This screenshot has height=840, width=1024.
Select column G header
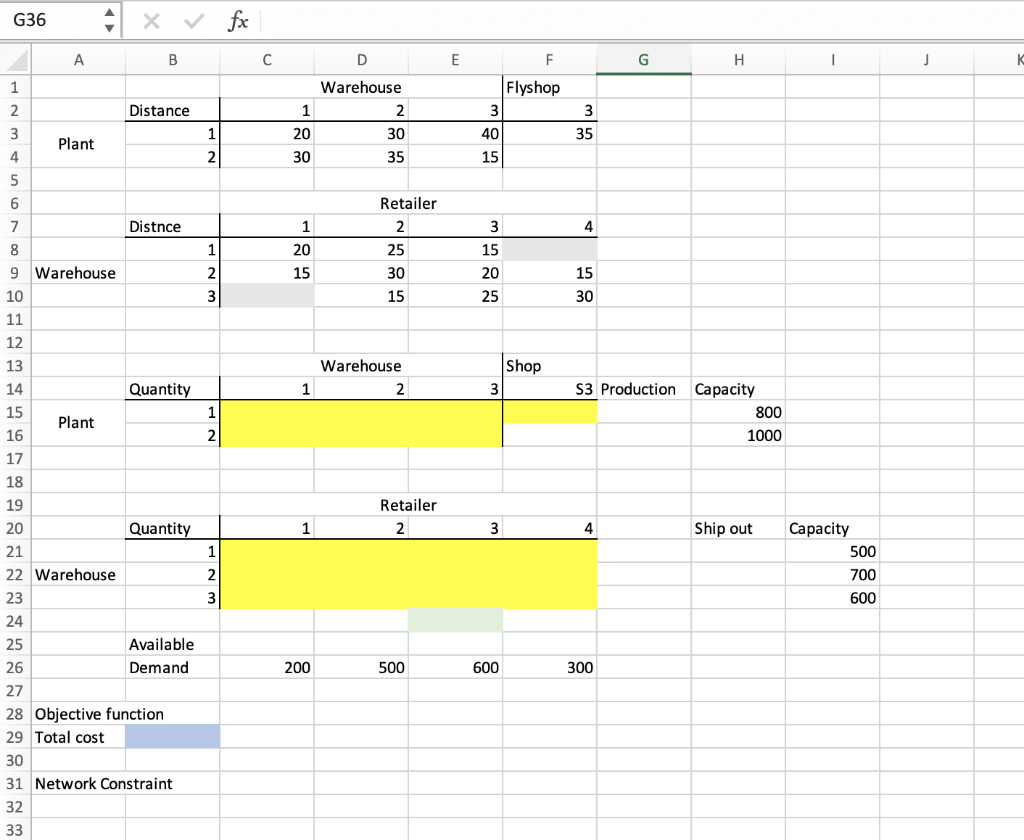[643, 60]
